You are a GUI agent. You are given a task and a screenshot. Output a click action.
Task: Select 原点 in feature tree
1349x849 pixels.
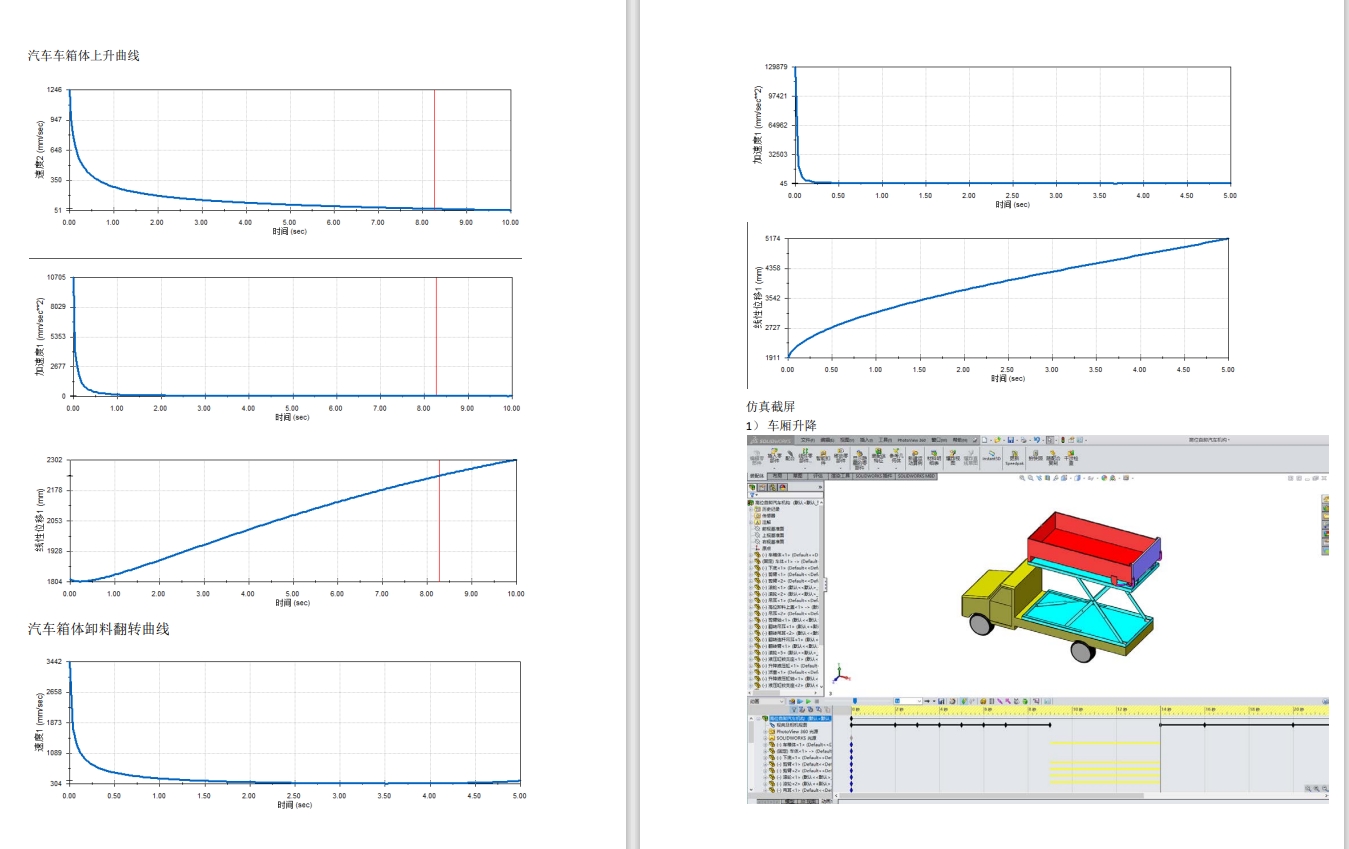click(767, 548)
